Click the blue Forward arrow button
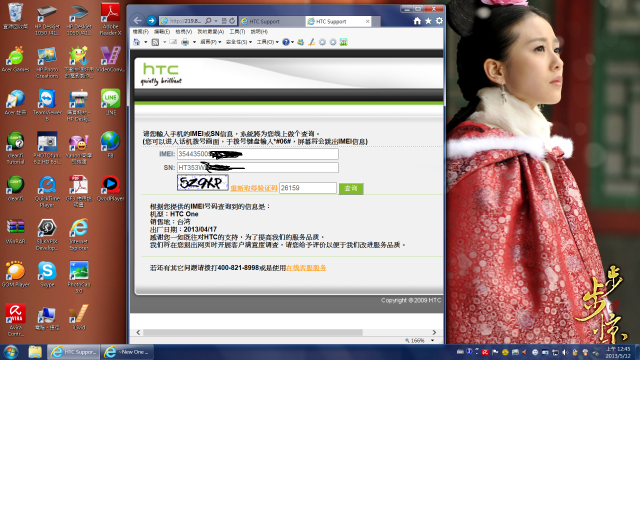Screen dimensions: 640x512 pos(151,20)
